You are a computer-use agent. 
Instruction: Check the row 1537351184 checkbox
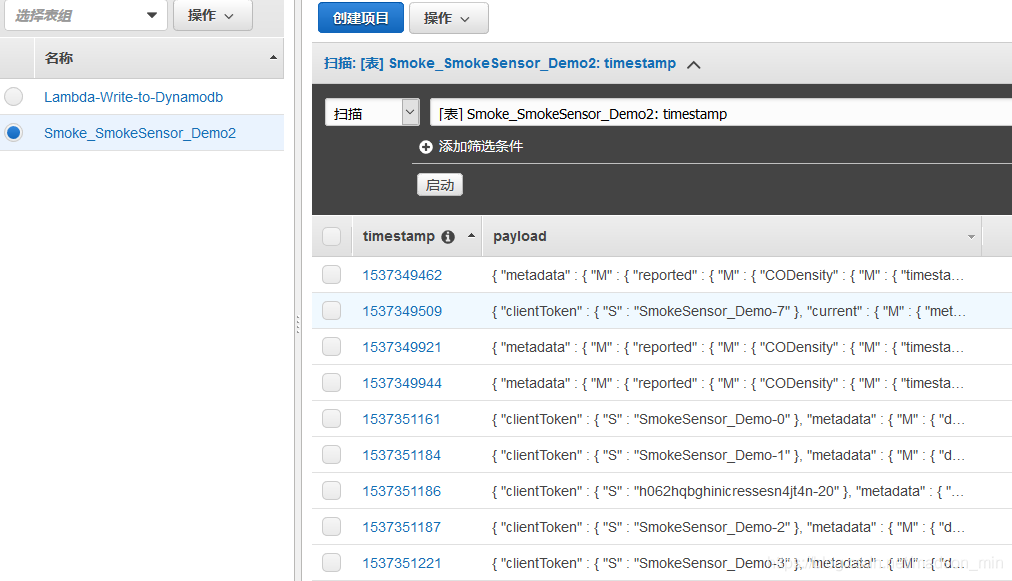[332, 454]
